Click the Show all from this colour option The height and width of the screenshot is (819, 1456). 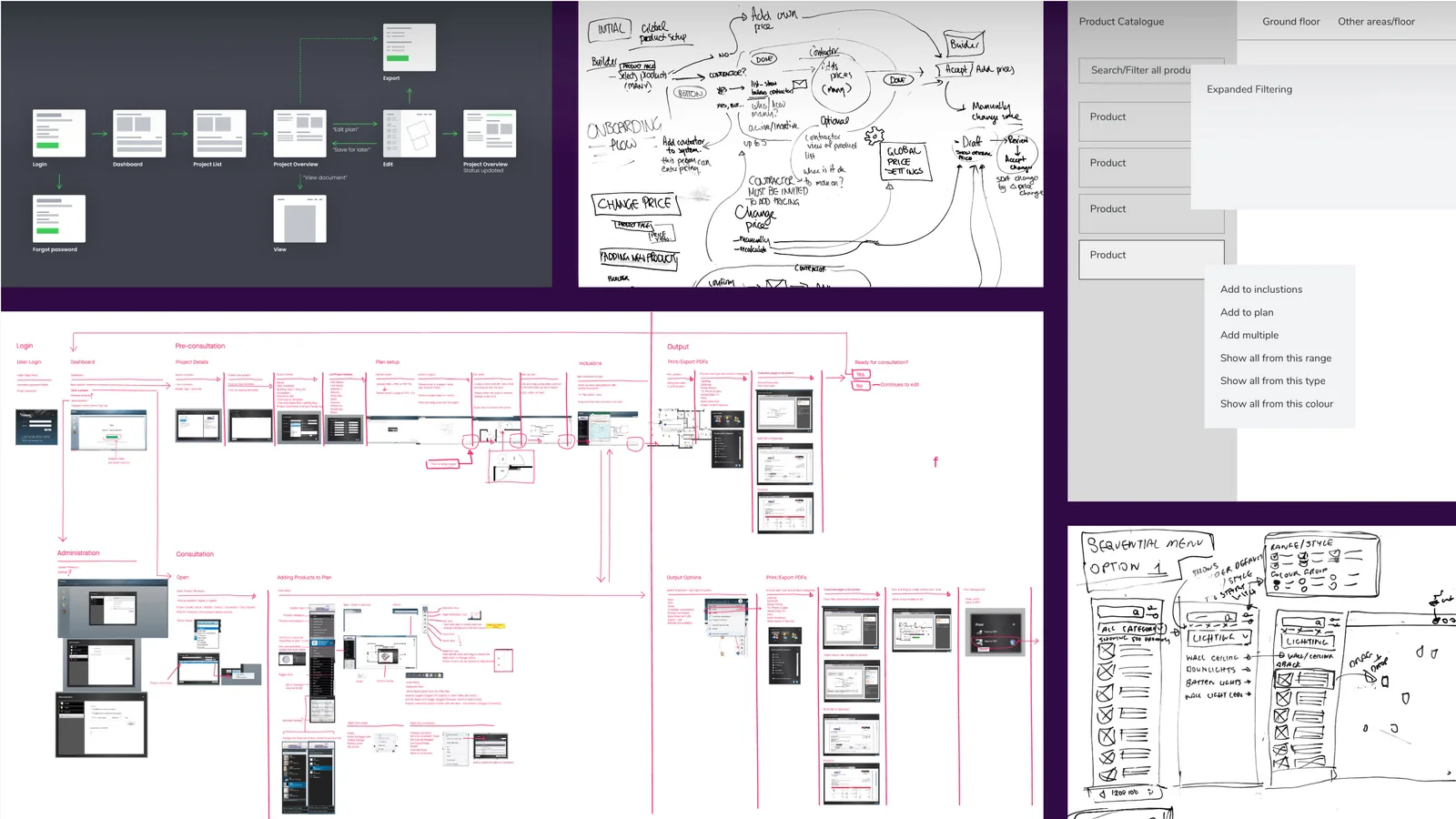[x=1276, y=403]
